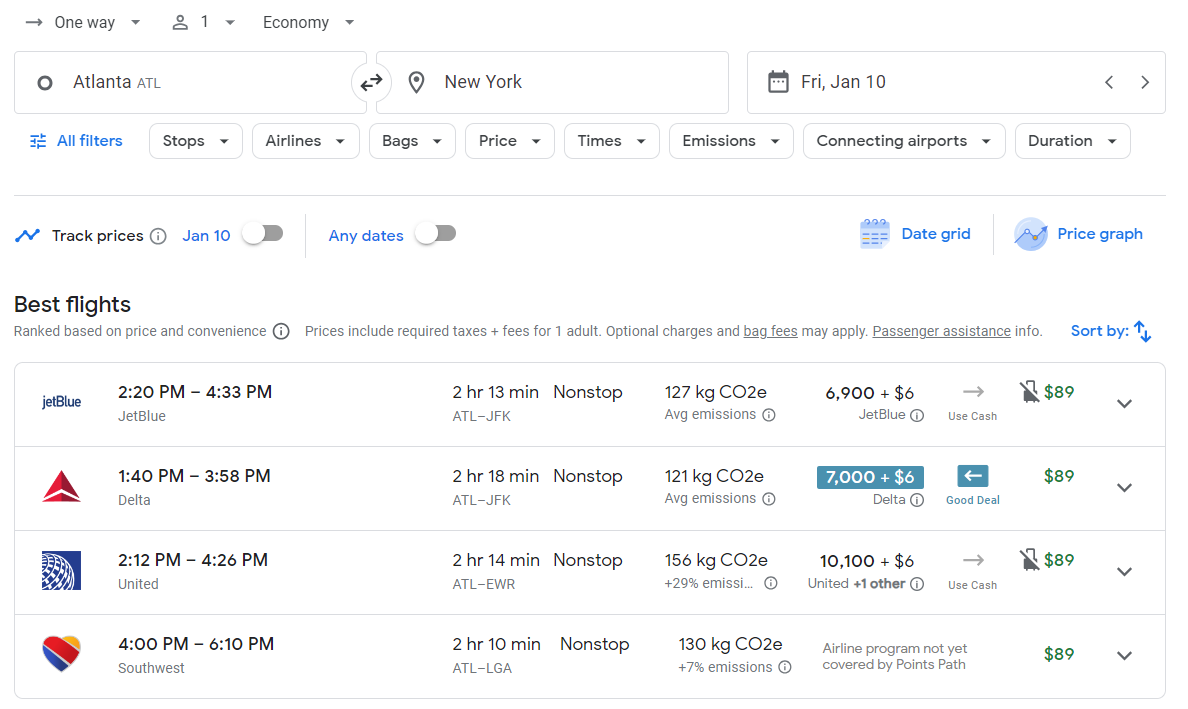This screenshot has width=1188, height=709.
Task: Open the Date grid view
Action: [915, 233]
